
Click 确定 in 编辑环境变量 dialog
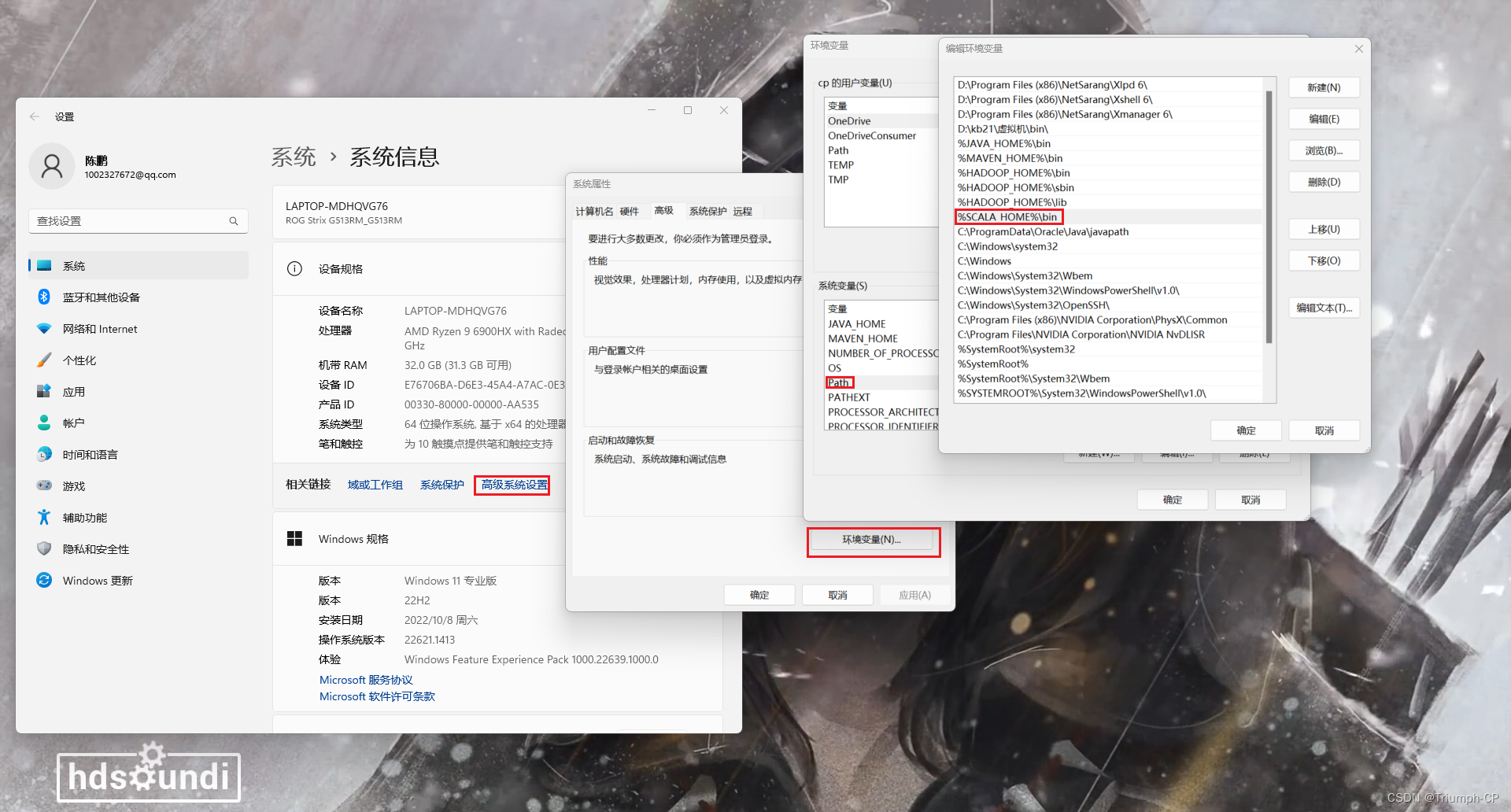tap(1246, 430)
